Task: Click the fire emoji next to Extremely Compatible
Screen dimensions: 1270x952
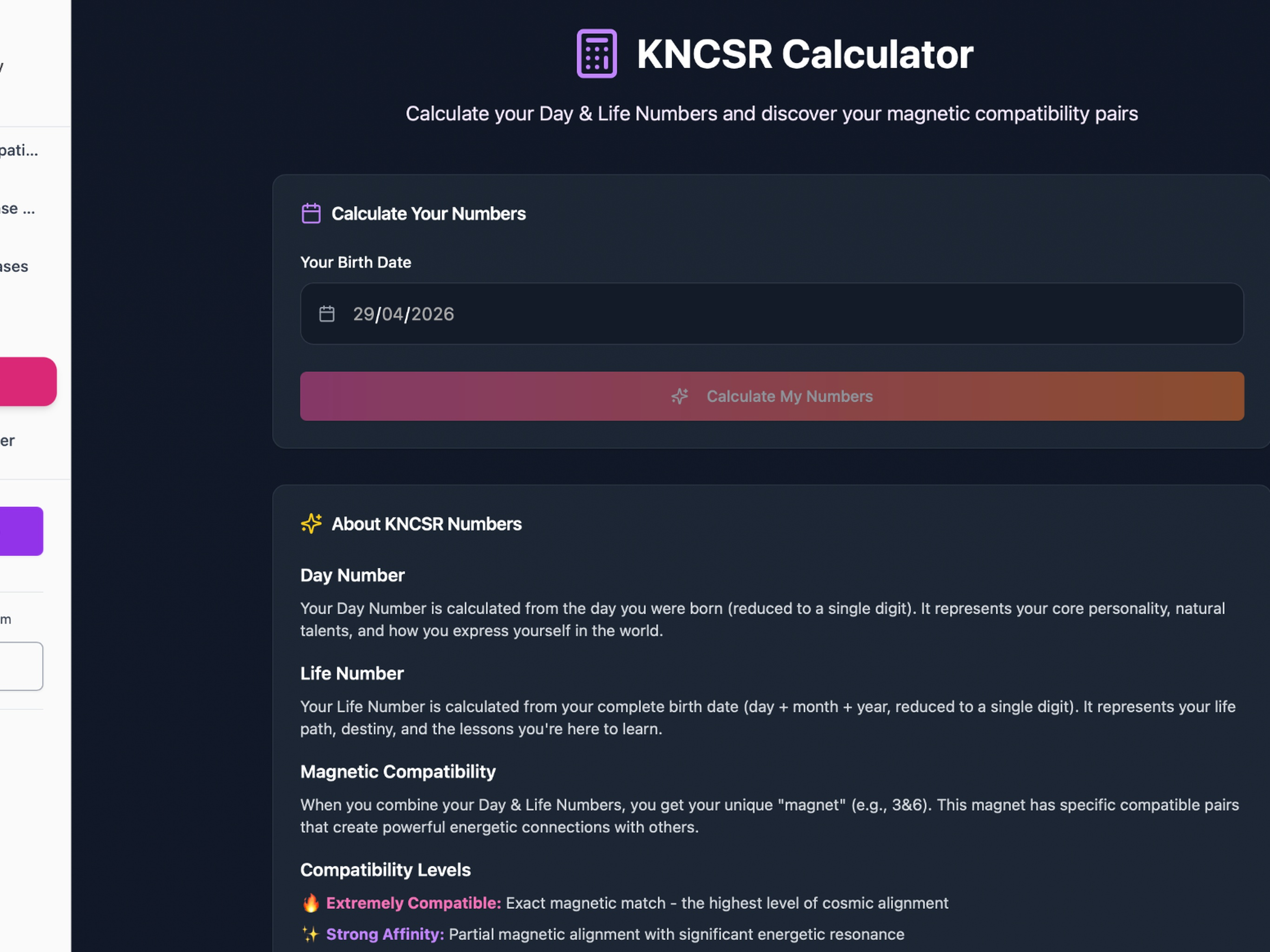Action: [311, 903]
